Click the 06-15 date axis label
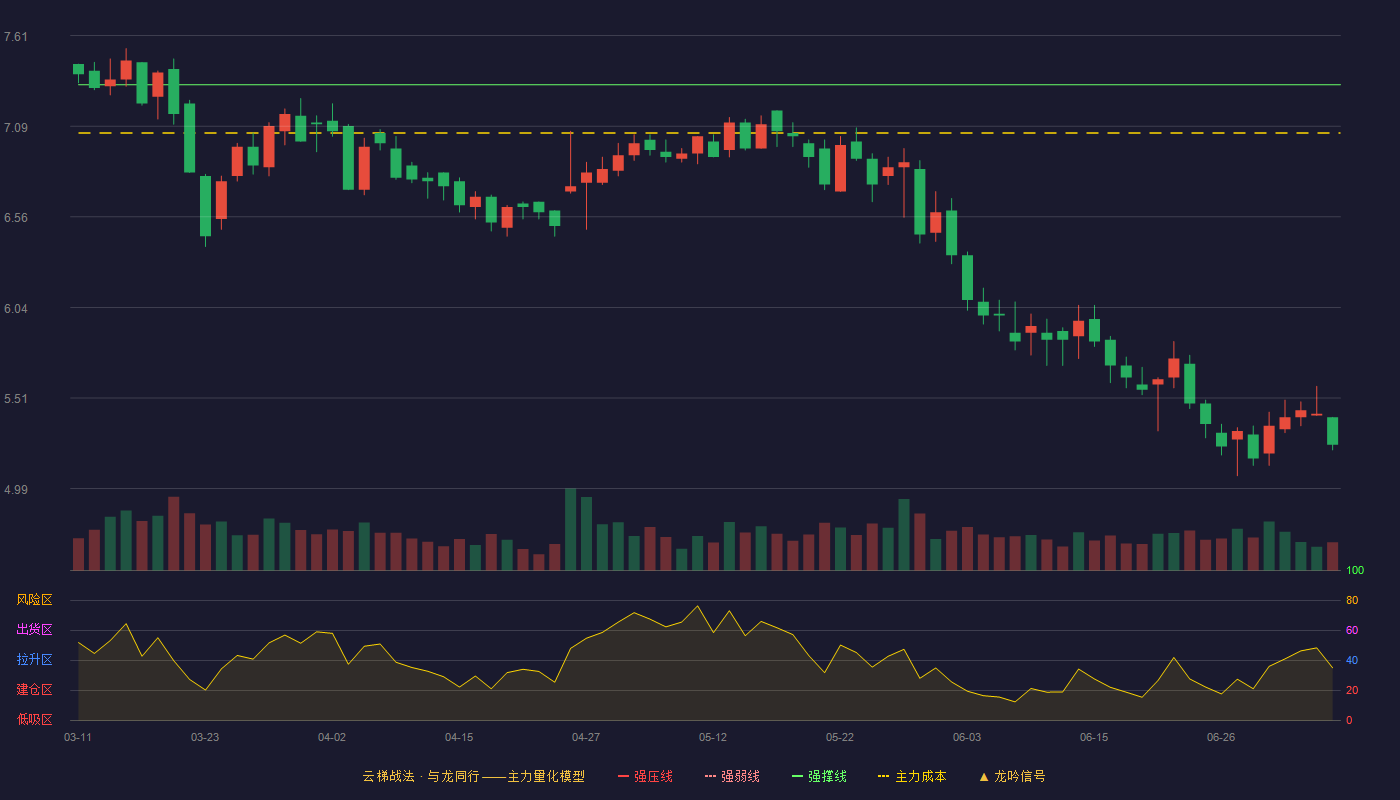 click(x=1094, y=737)
